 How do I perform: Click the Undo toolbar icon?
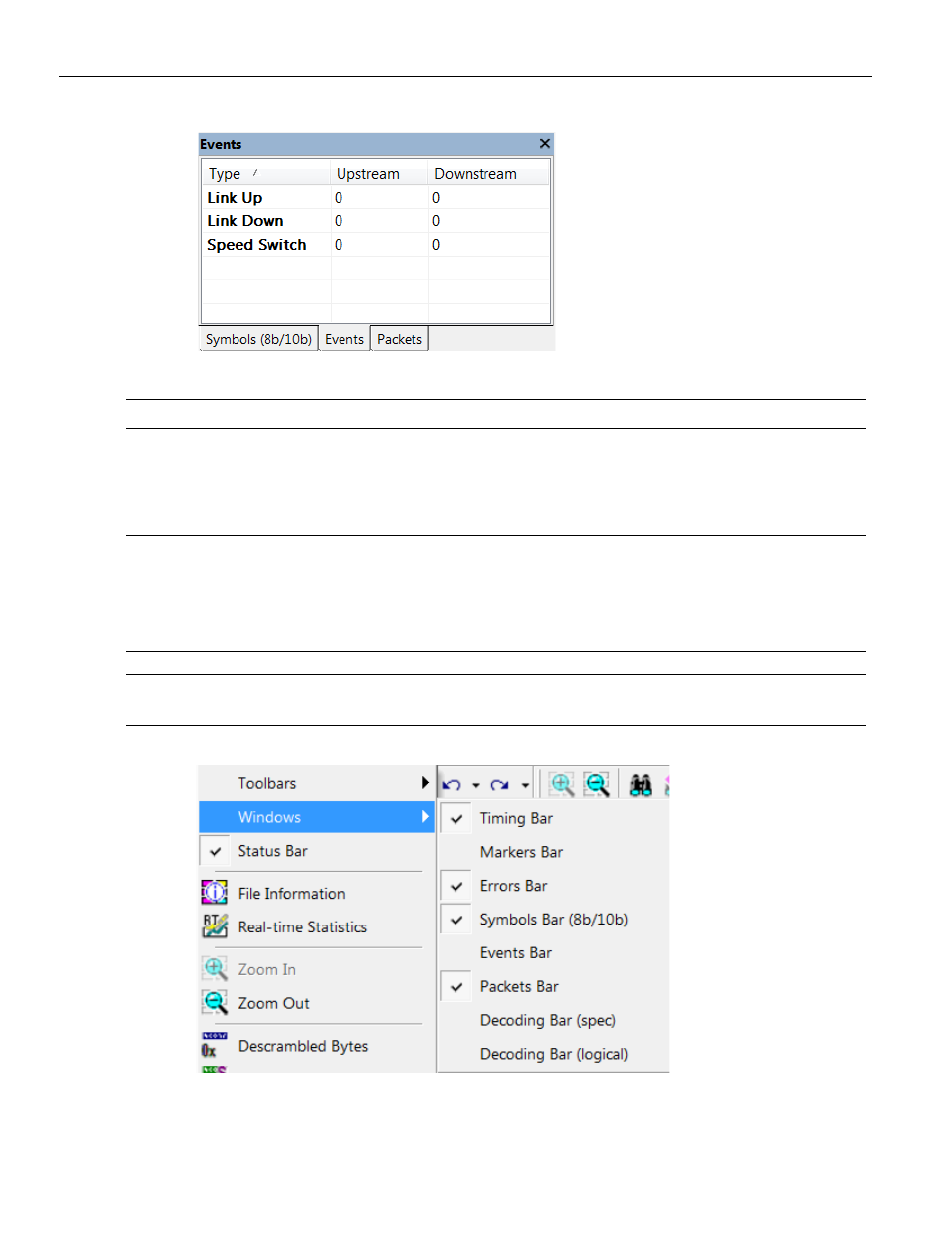coord(452,785)
